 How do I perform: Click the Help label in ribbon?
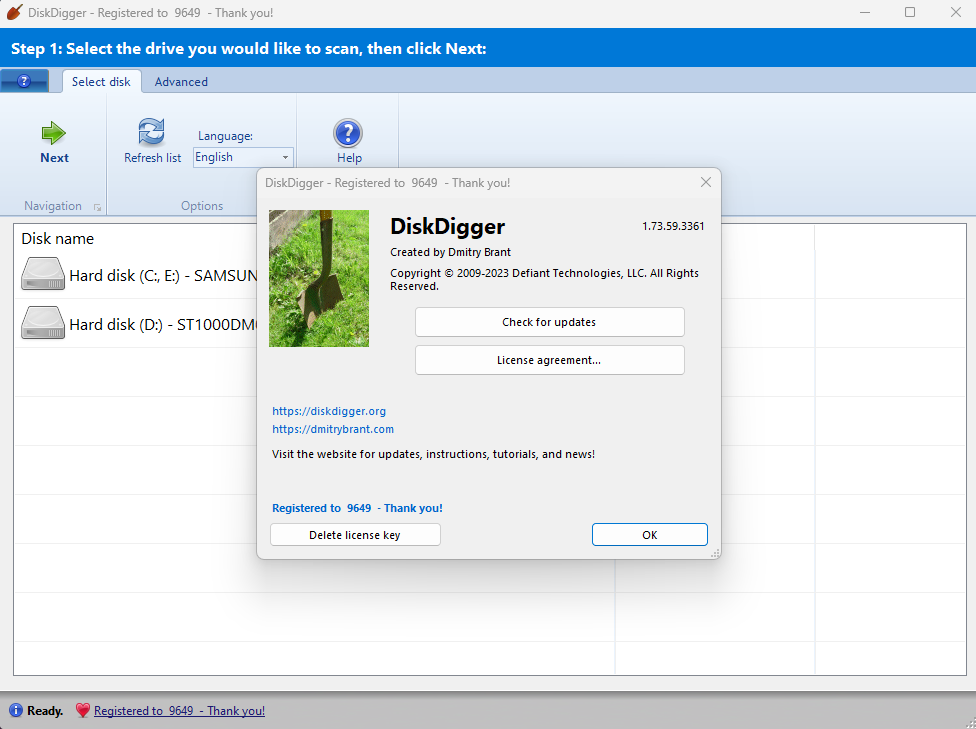349,158
